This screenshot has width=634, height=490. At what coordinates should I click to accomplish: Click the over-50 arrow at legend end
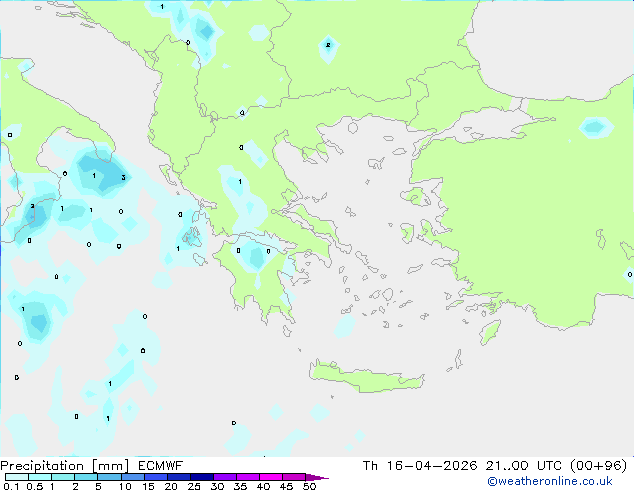[x=317, y=477]
